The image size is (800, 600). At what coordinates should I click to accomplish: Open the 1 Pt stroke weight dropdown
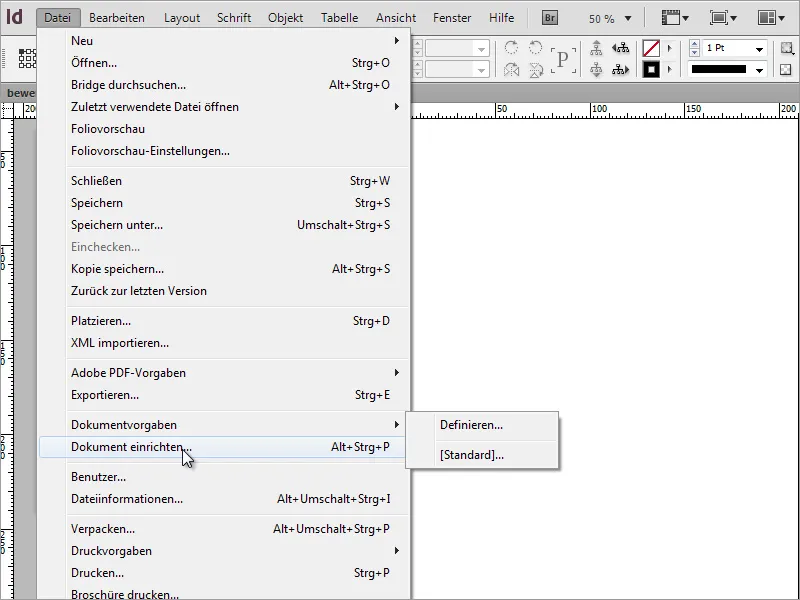coord(759,49)
